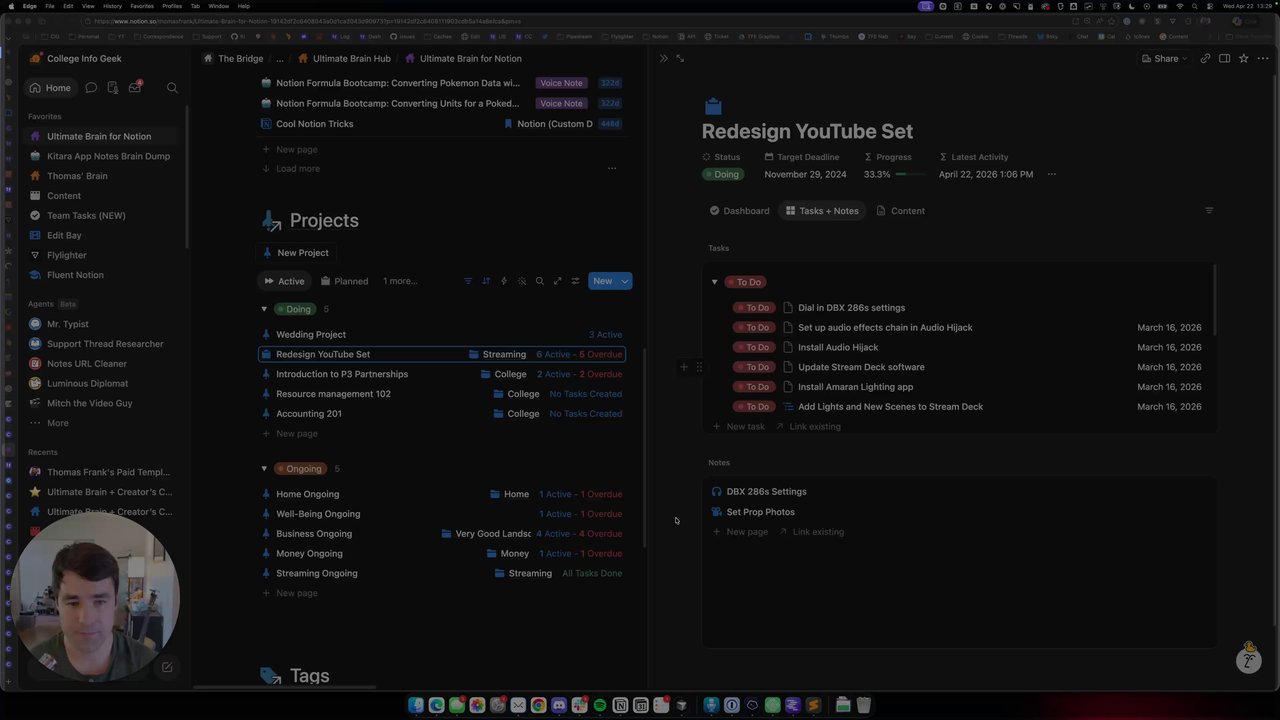
Task: Open Ultimate Brain Hub breadcrumb link
Action: click(343, 58)
